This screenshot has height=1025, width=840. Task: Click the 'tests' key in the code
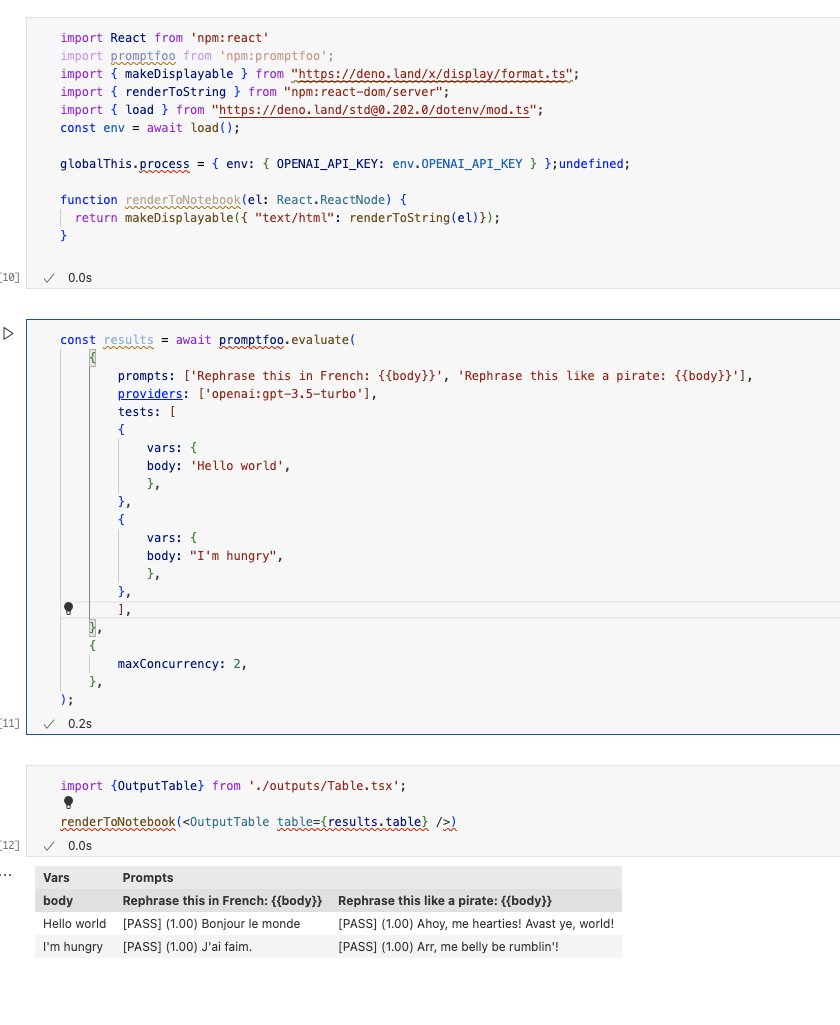pos(135,412)
